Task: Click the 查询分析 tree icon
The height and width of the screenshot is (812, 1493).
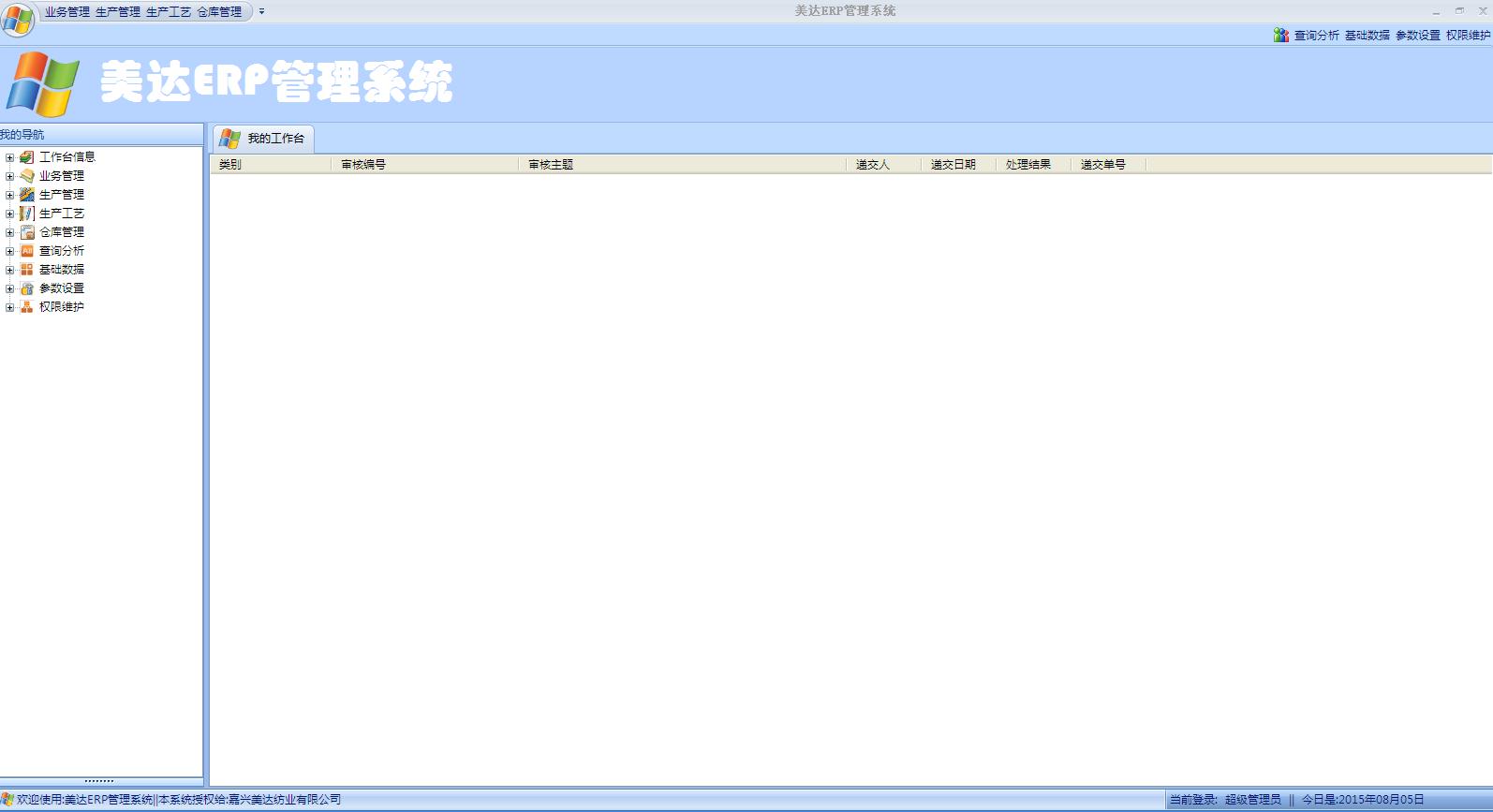Action: 27,251
